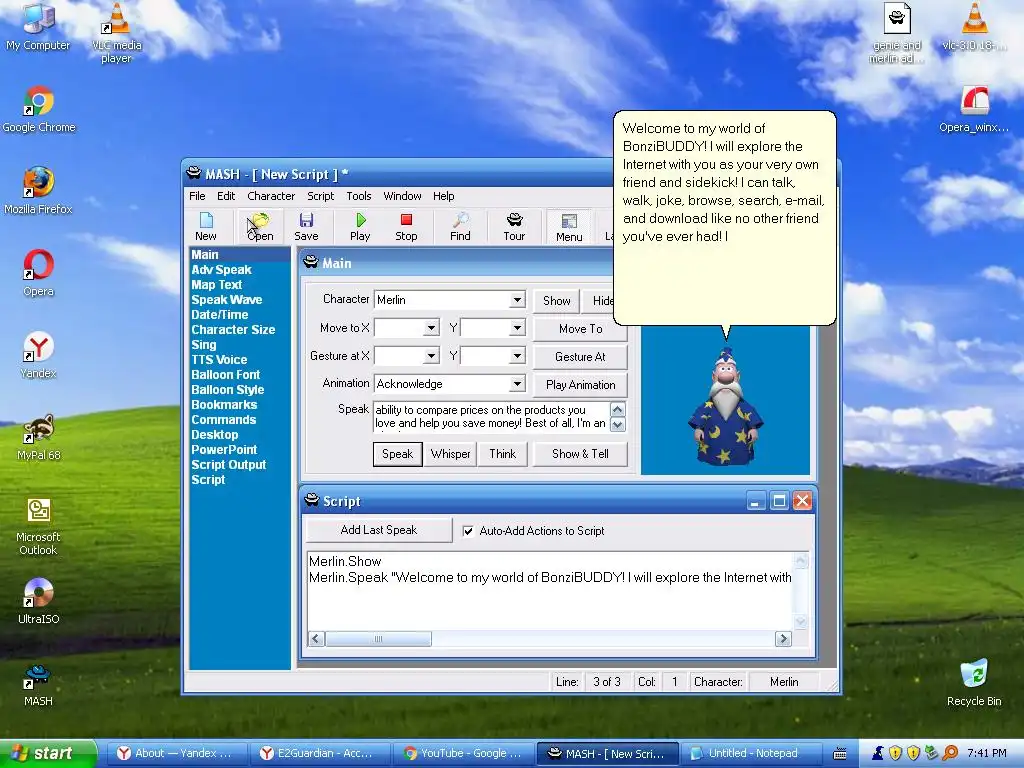Open the Edit menu

pos(226,196)
